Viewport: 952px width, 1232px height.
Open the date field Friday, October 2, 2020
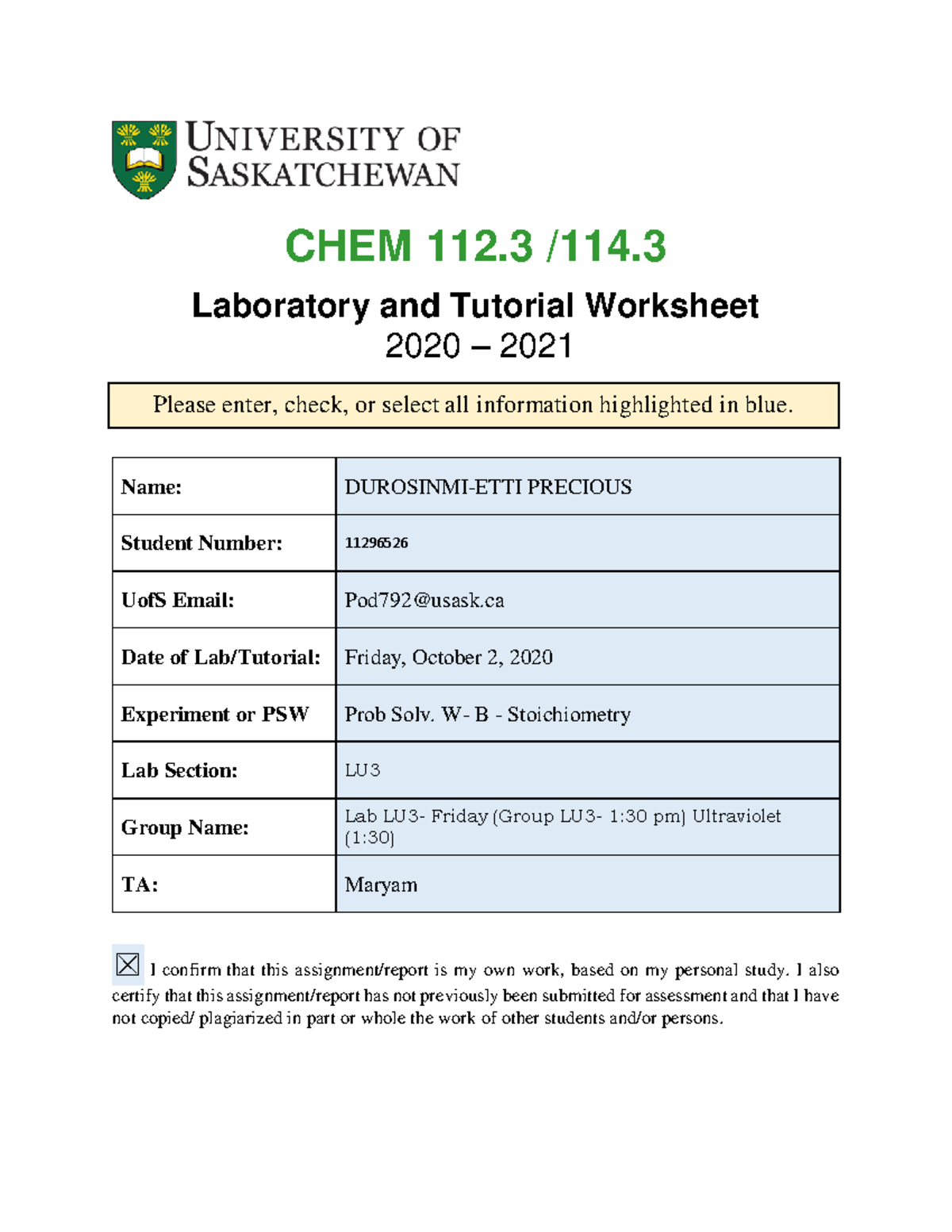pos(588,657)
